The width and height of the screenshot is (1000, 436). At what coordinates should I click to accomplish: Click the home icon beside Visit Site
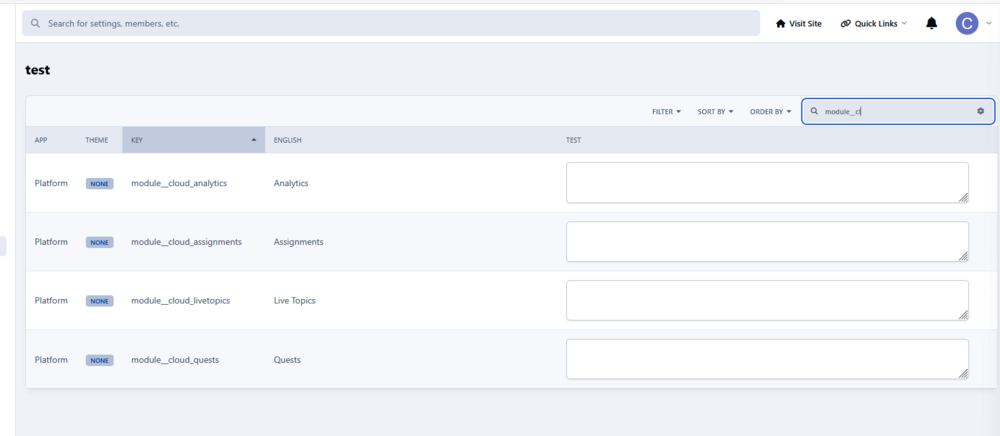tap(780, 24)
